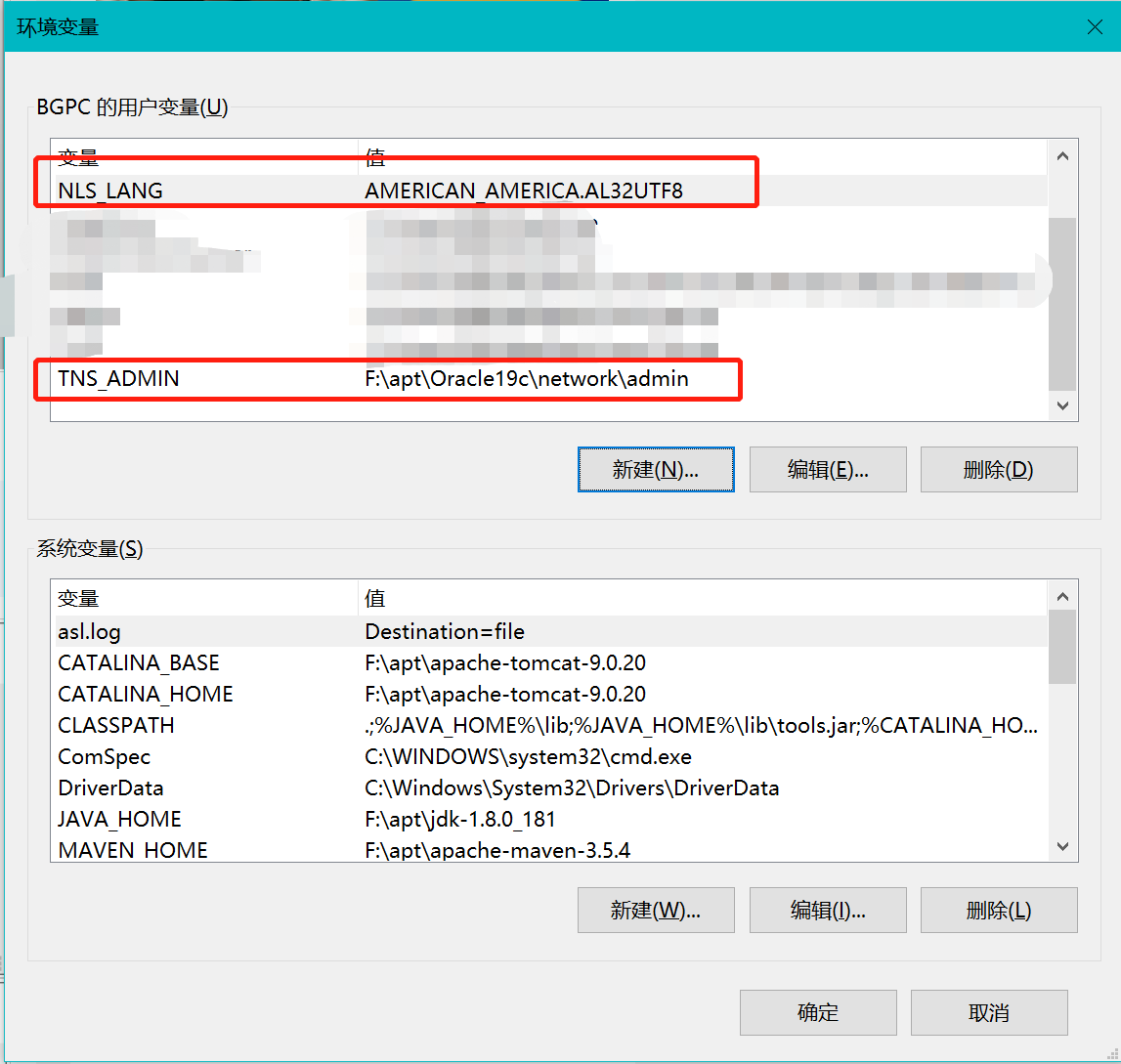Cancel with the 取消 button
The height and width of the screenshot is (1064, 1121).
(989, 1012)
